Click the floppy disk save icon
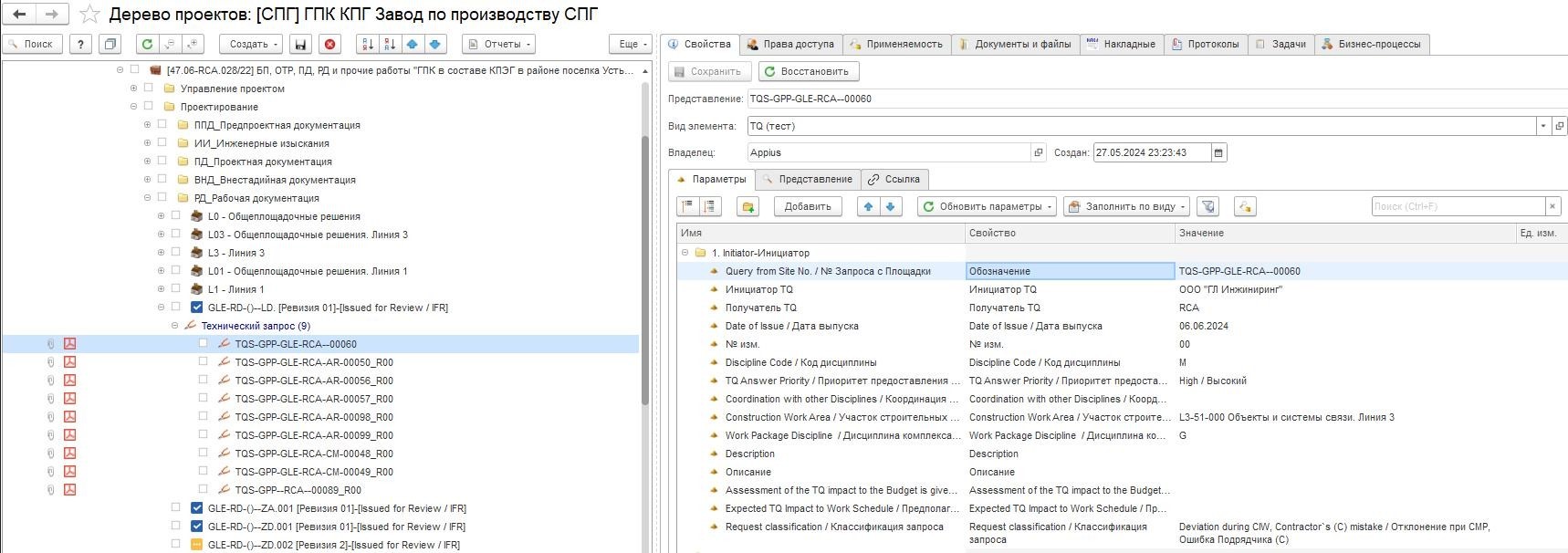This screenshot has width=1568, height=553. click(x=299, y=44)
